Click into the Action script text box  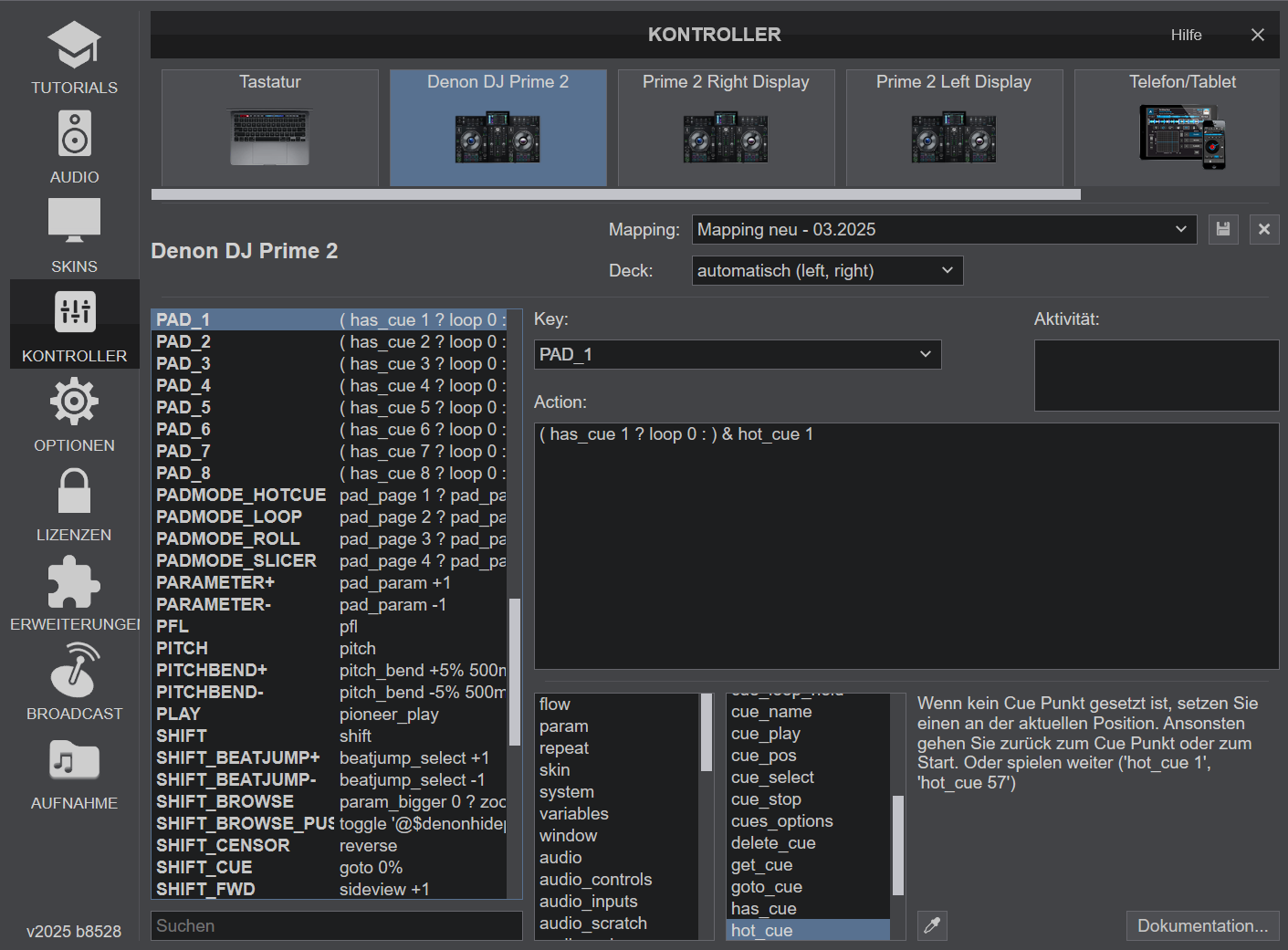(906, 546)
